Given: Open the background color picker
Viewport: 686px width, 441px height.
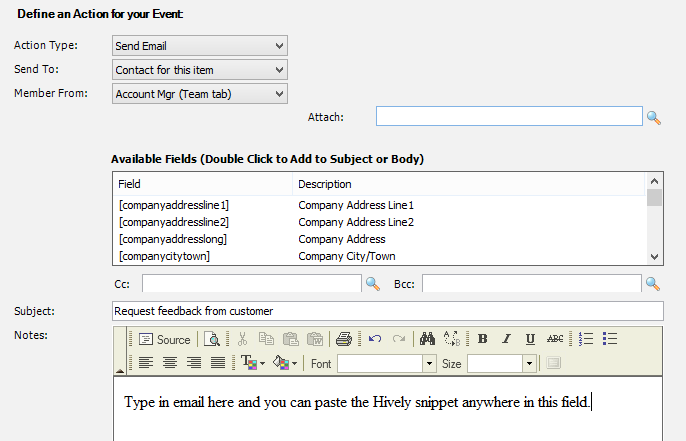Looking at the screenshot, I should (x=285, y=363).
